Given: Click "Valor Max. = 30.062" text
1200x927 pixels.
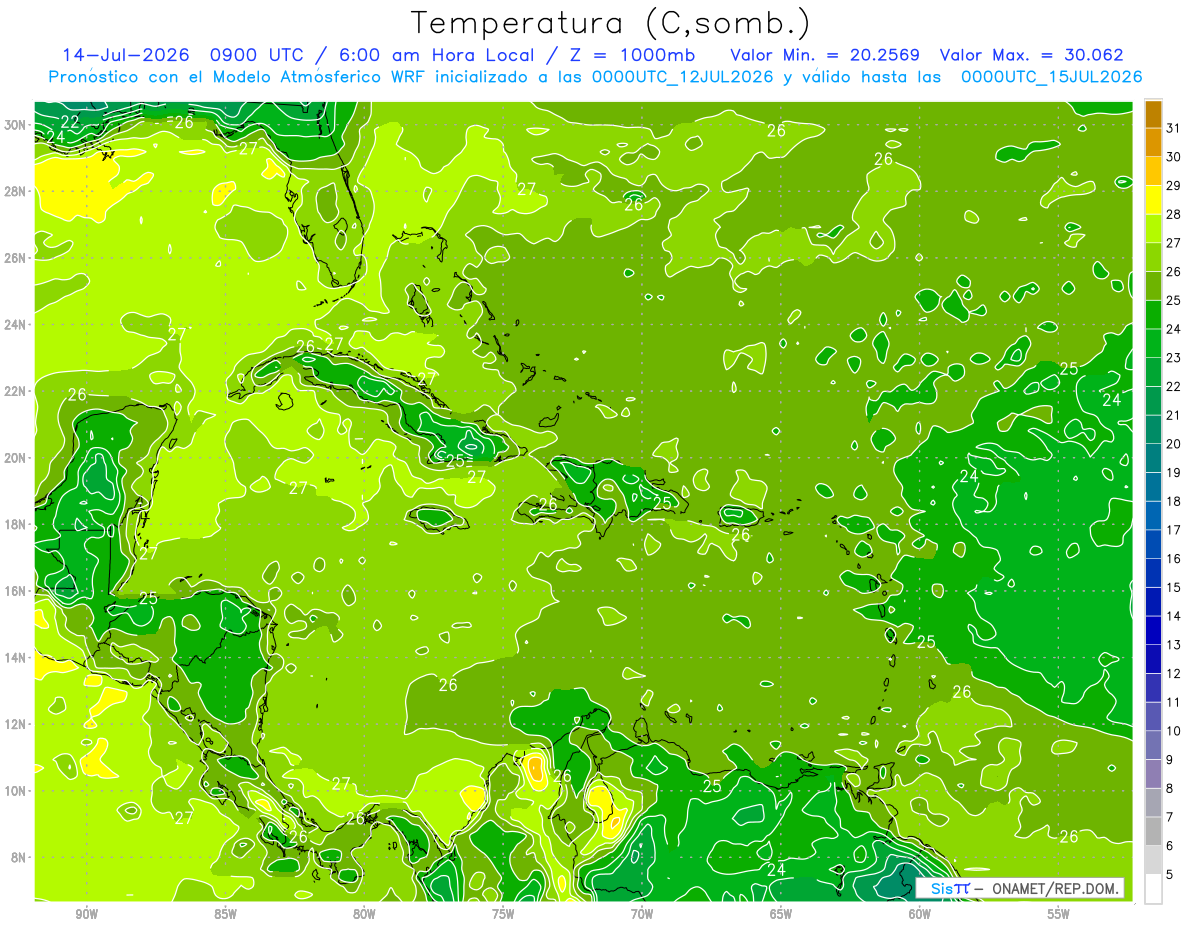Looking at the screenshot, I should pyautogui.click(x=1032, y=55).
